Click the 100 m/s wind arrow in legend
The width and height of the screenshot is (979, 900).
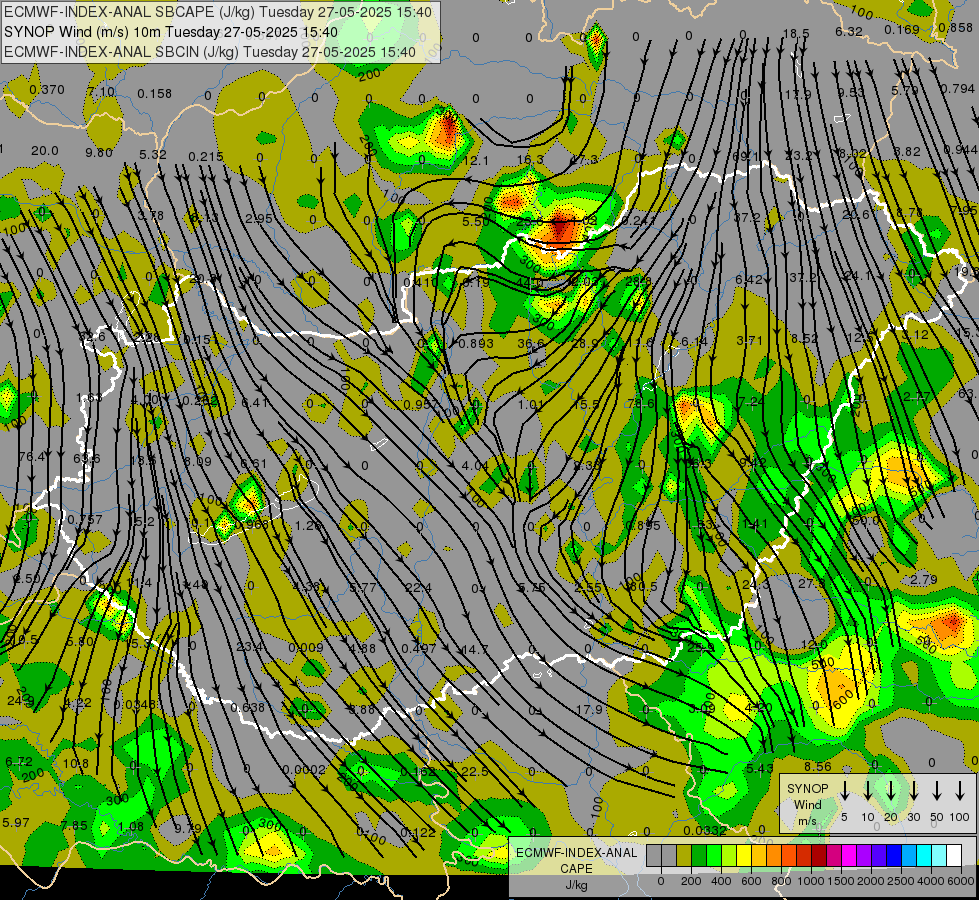pyautogui.click(x=960, y=791)
